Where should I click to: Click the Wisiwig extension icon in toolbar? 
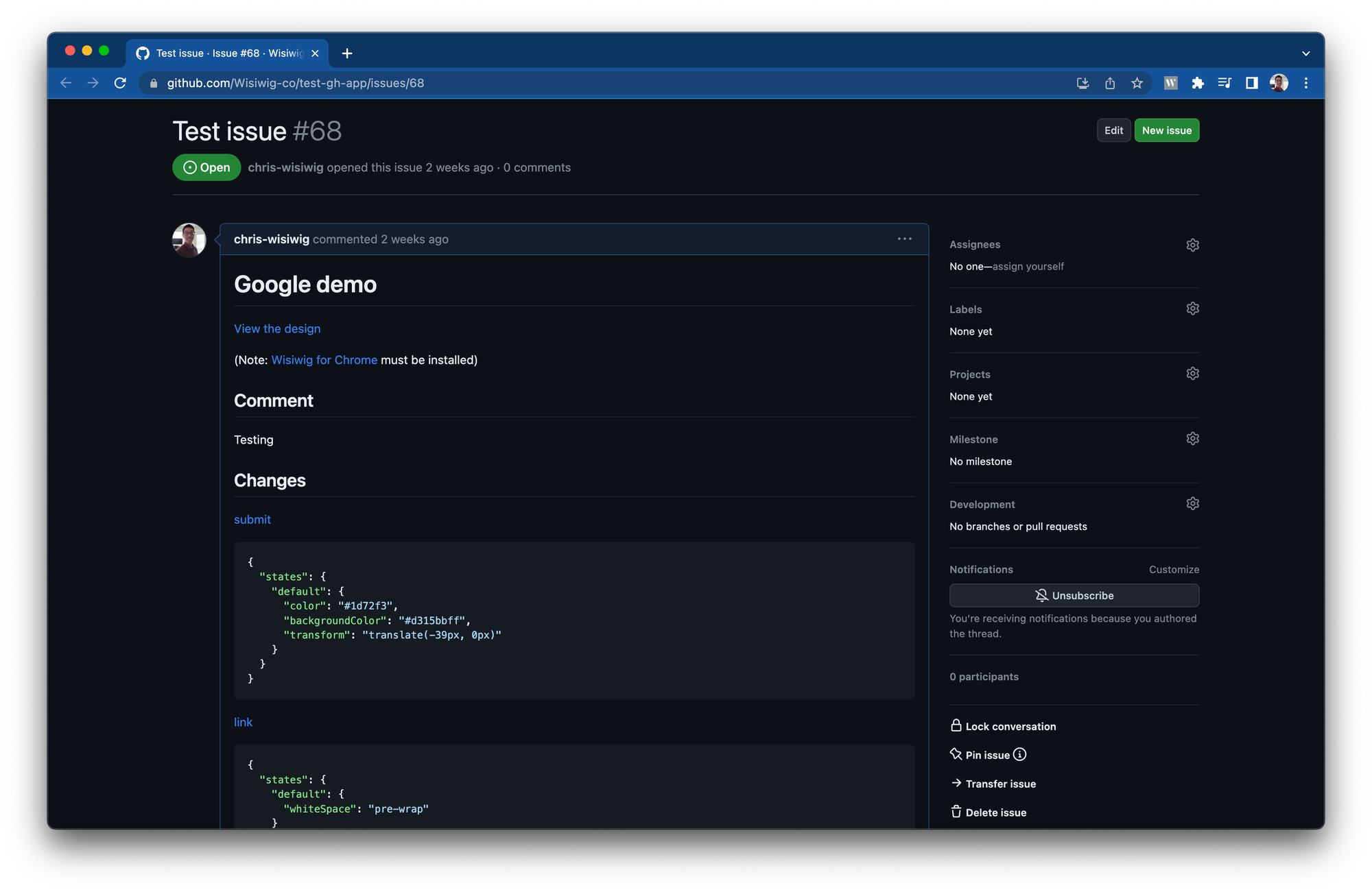(1170, 83)
